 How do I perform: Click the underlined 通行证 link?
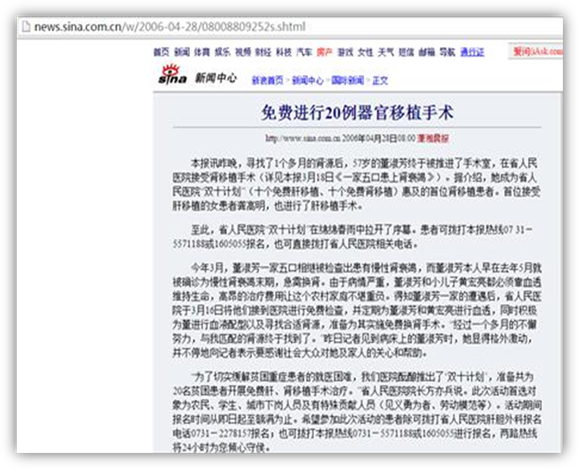pyautogui.click(x=472, y=52)
